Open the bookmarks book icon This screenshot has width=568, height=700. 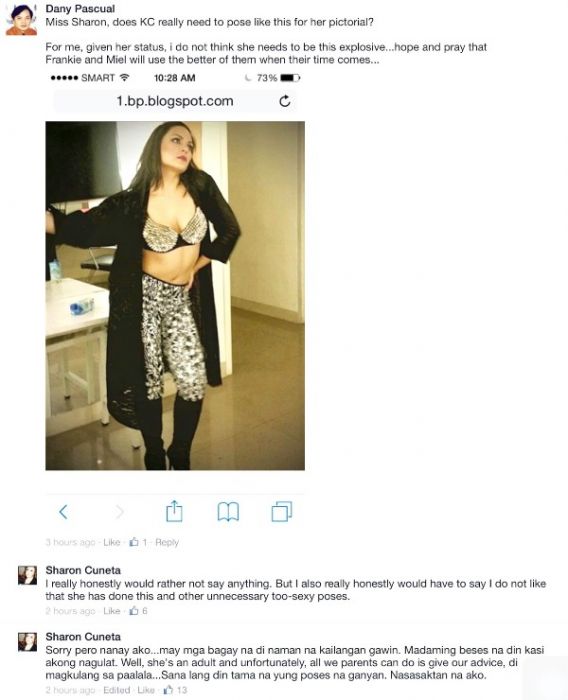click(228, 512)
